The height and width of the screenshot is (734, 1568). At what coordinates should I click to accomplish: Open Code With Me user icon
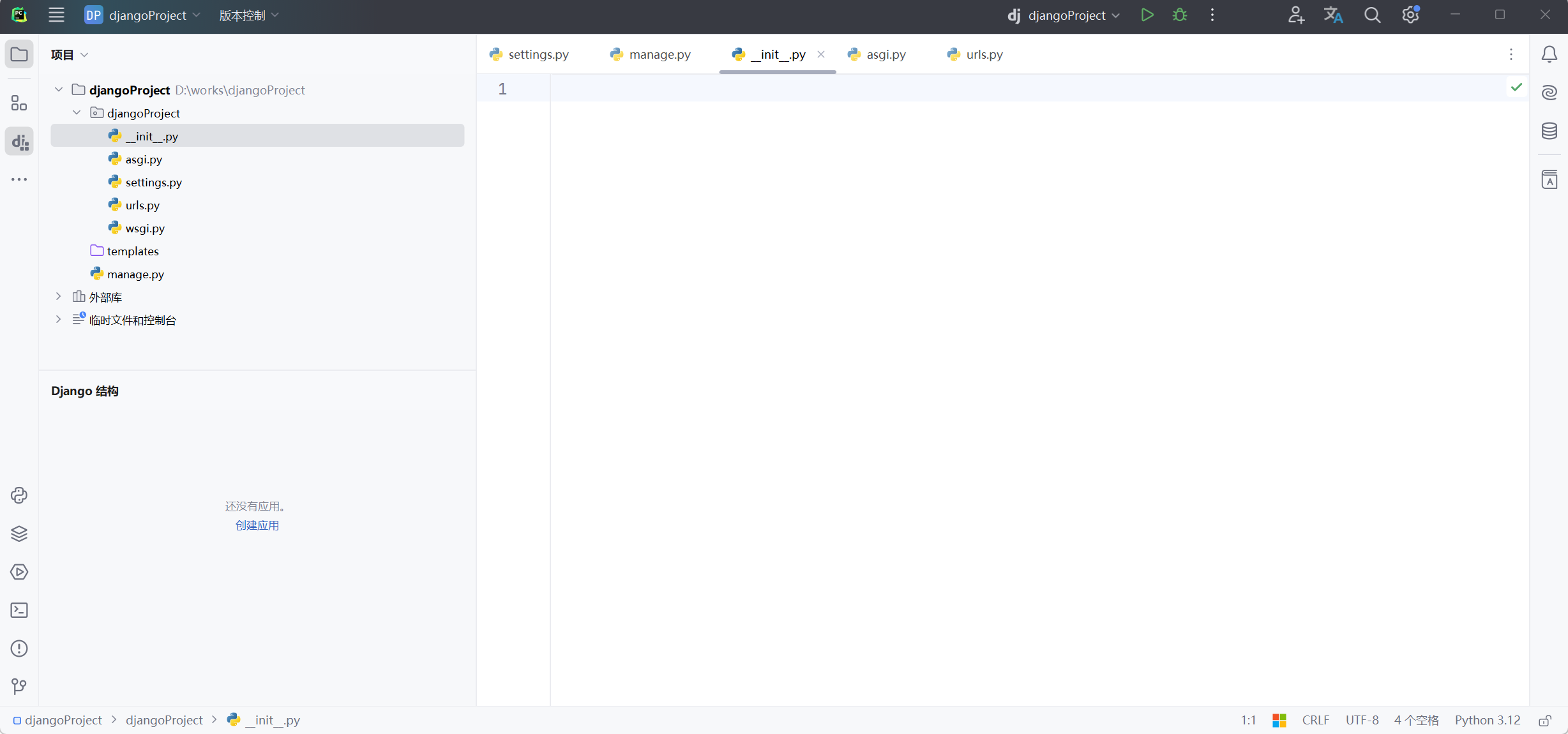point(1295,15)
